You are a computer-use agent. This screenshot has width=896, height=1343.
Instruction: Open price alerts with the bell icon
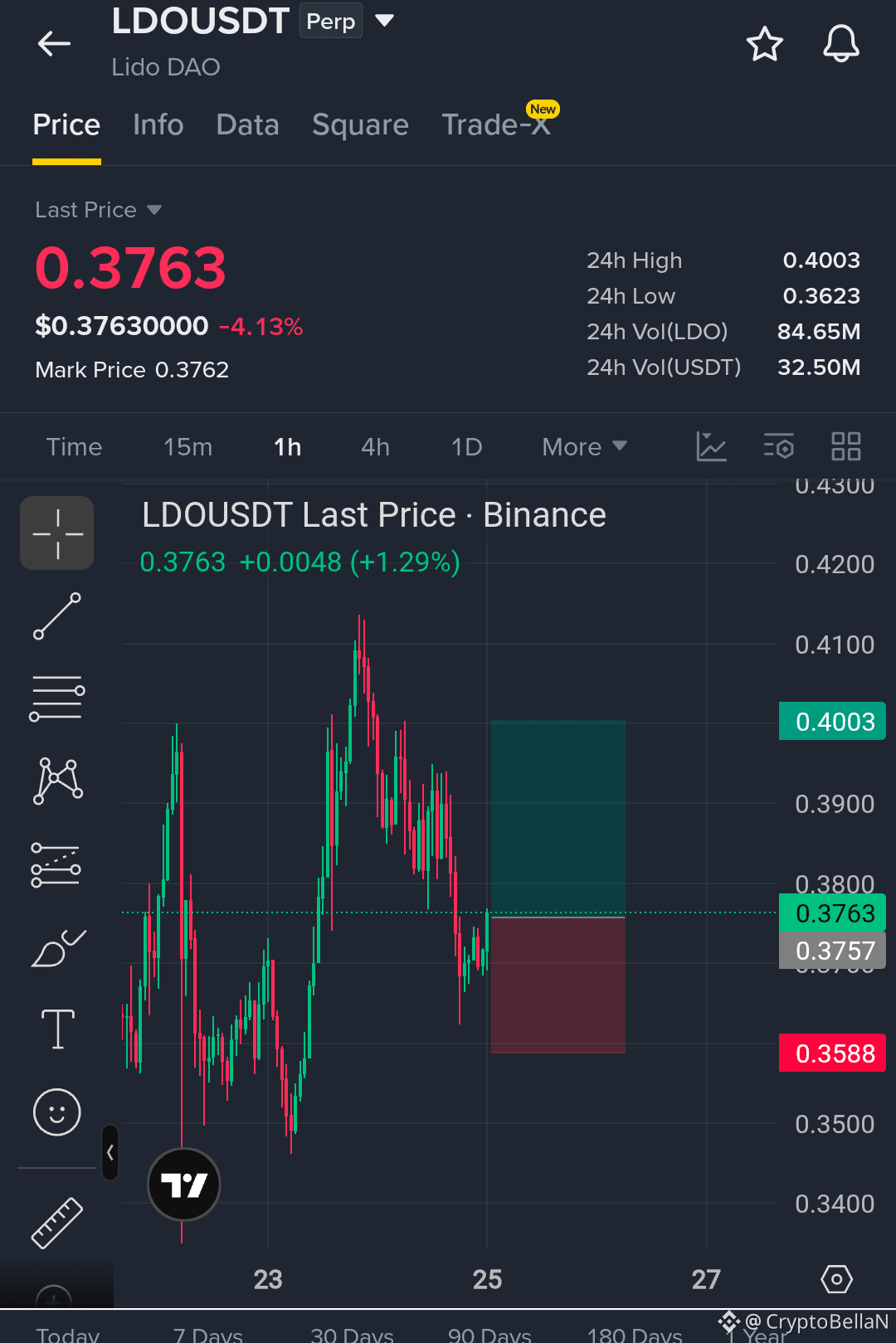tap(840, 43)
